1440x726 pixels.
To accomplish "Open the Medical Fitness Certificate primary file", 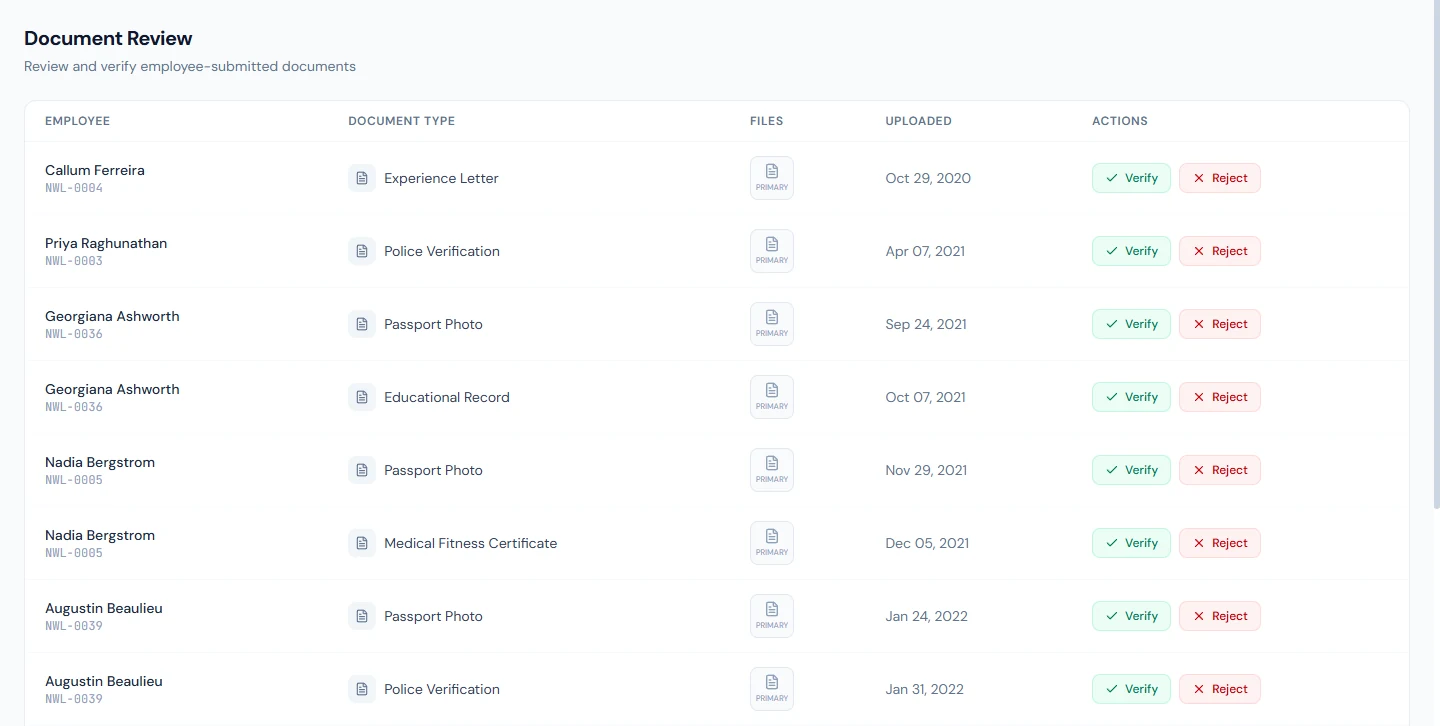I will [x=772, y=543].
